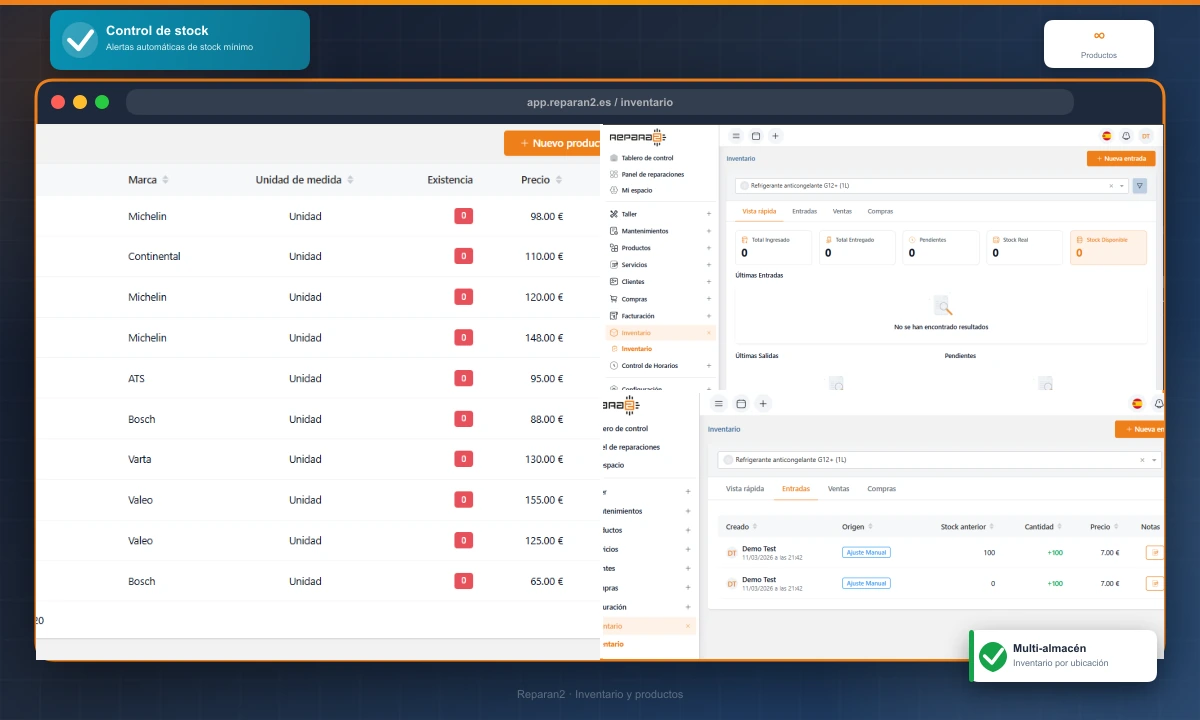Click the hamburger menu icon above the Vista rápida view

pyautogui.click(x=736, y=136)
